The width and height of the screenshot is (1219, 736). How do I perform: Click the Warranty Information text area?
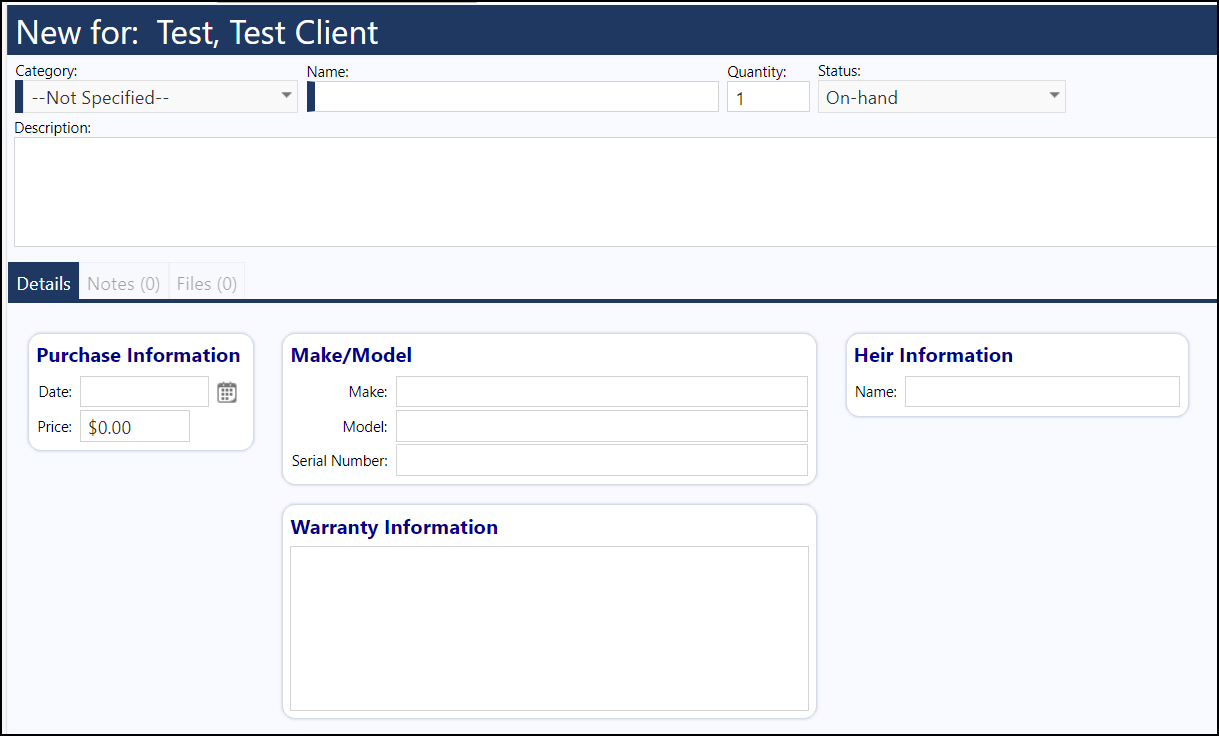(x=549, y=628)
